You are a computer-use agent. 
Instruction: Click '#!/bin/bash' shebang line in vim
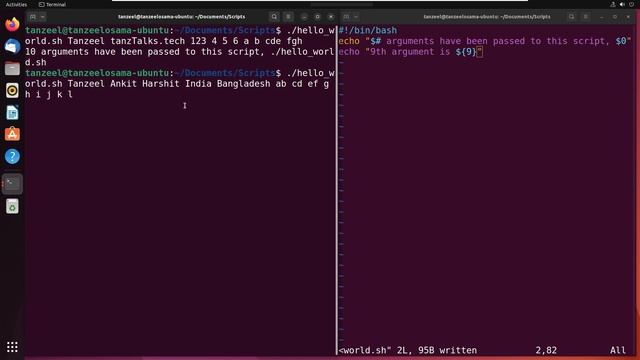tap(368, 30)
